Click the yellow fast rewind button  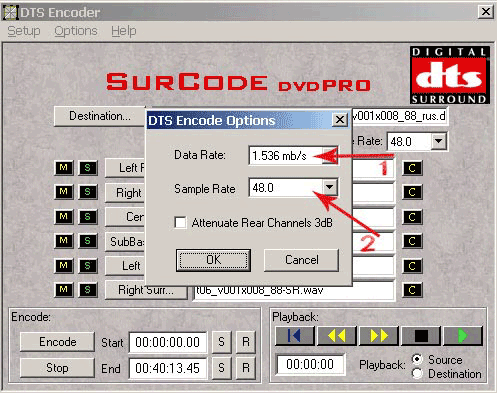coord(337,336)
